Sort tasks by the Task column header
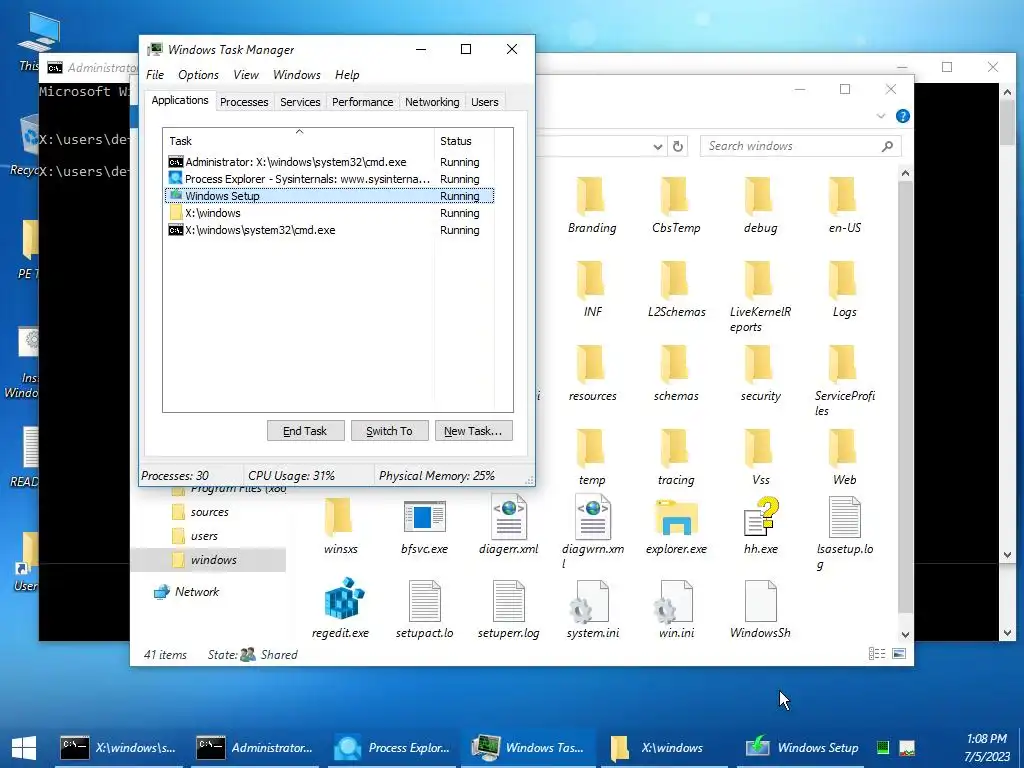This screenshot has width=1024, height=768. 298,141
